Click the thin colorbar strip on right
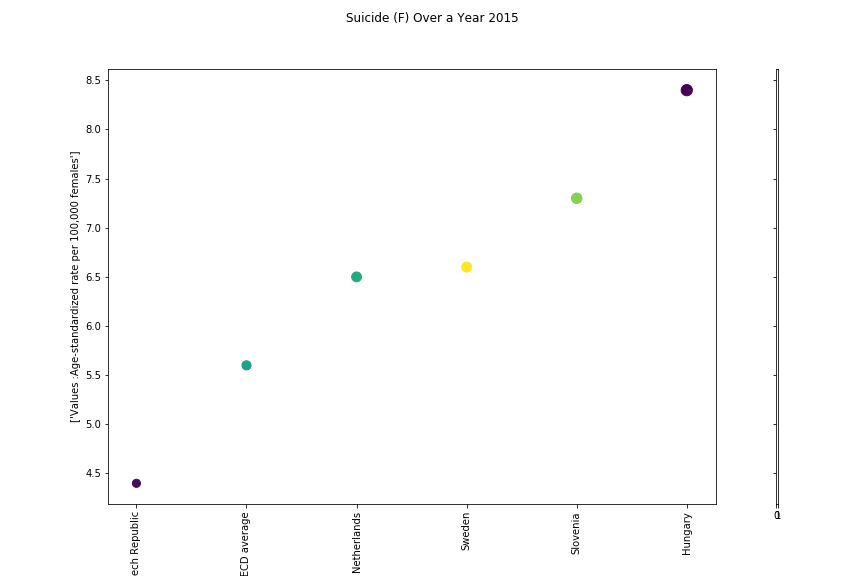Image resolution: width=864 pixels, height=576 pixels. [x=777, y=287]
